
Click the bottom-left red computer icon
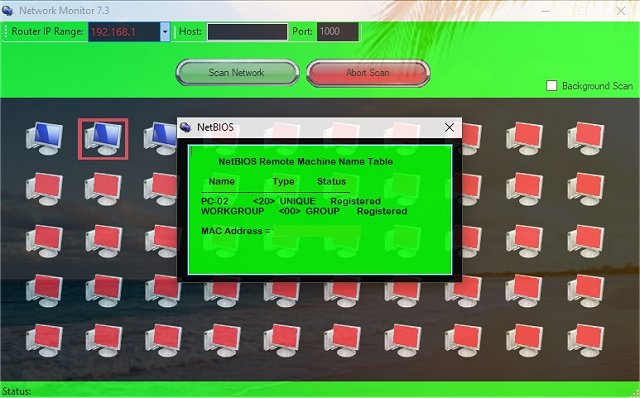(x=44, y=340)
